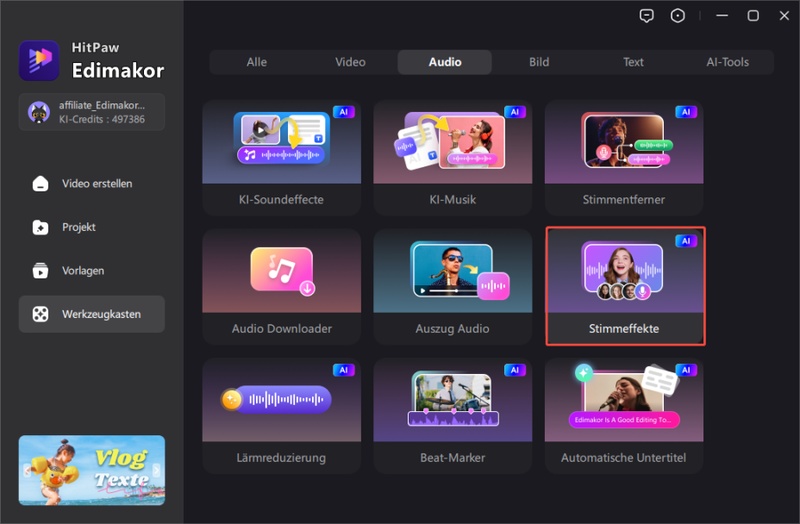Open the settings hexagon icon in title bar
The width and height of the screenshot is (800, 524).
pos(678,16)
